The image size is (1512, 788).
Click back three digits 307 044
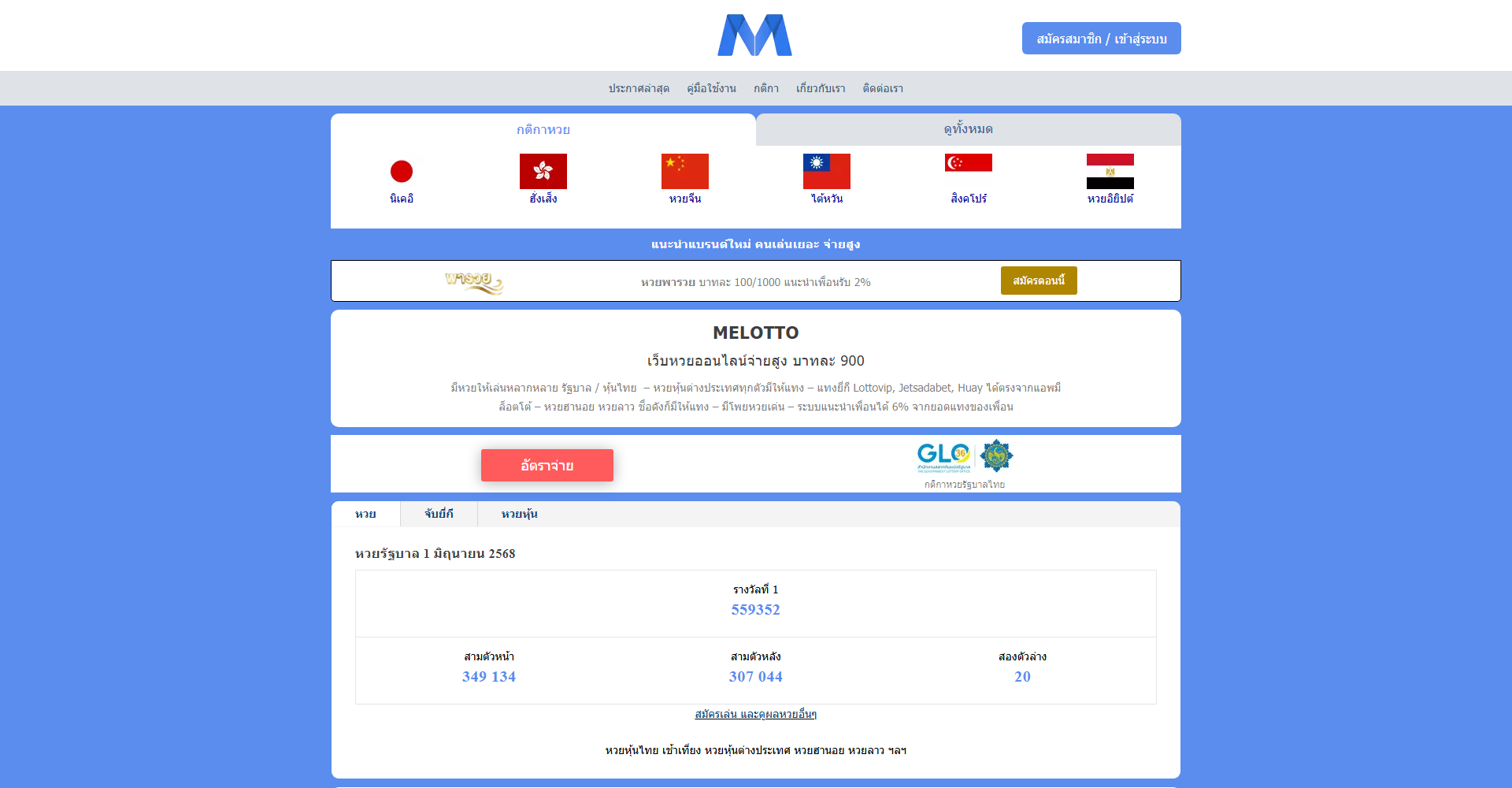(x=756, y=677)
